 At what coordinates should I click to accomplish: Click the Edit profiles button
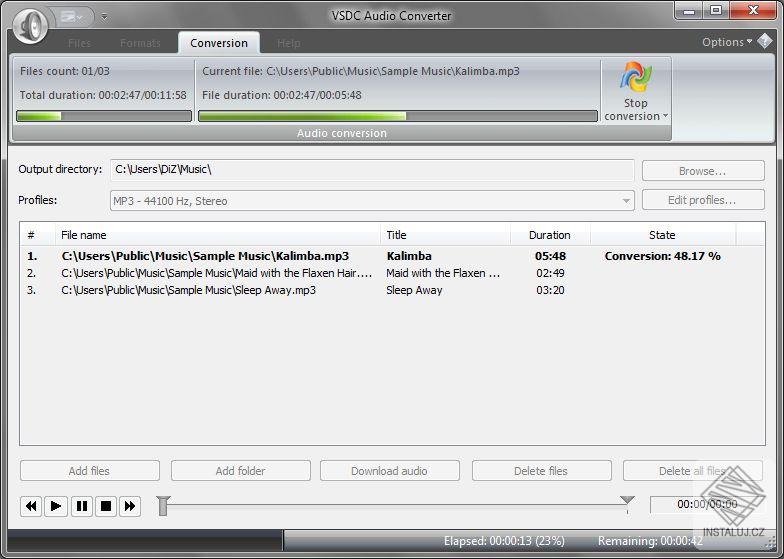pyautogui.click(x=703, y=200)
